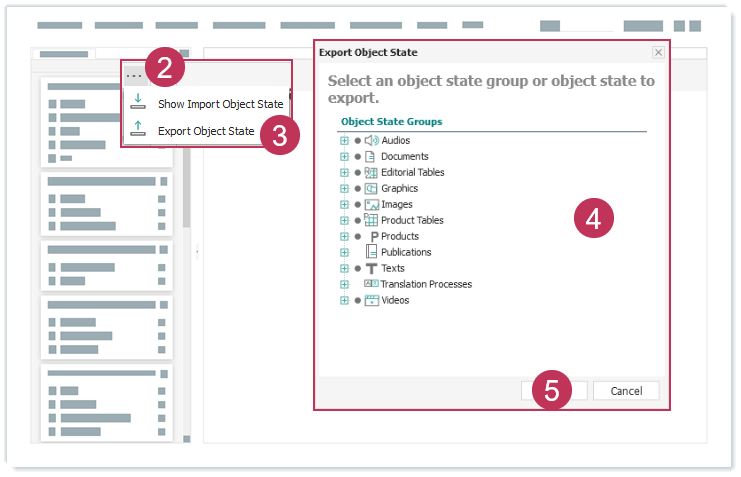Click the Images picture icon

[371, 204]
